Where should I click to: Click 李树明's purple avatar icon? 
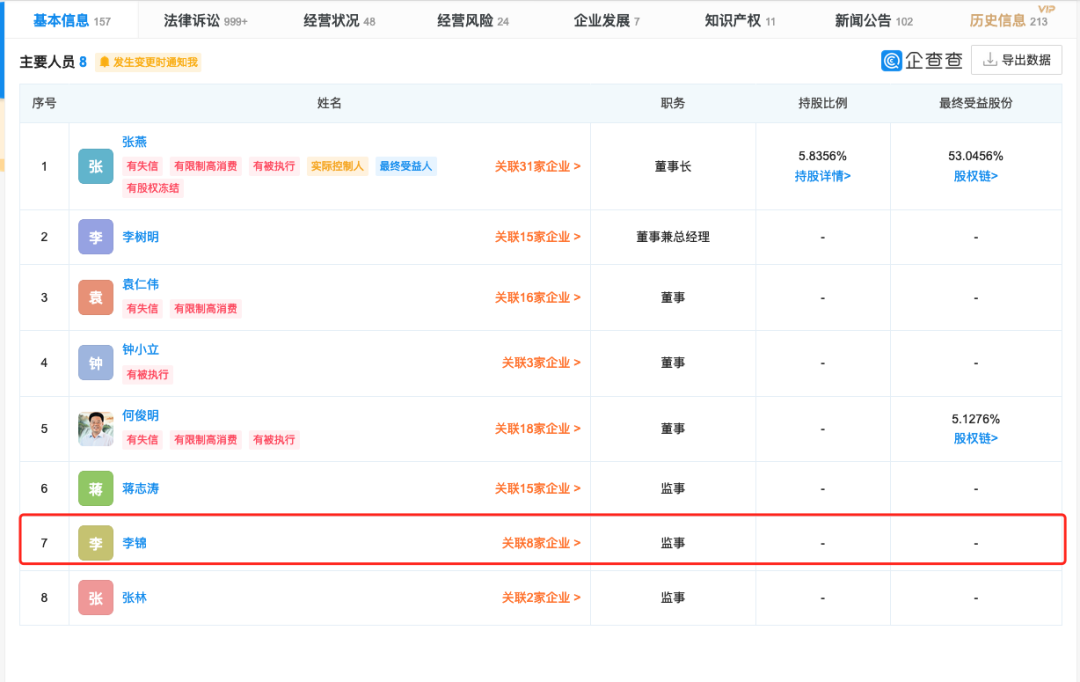(96, 237)
